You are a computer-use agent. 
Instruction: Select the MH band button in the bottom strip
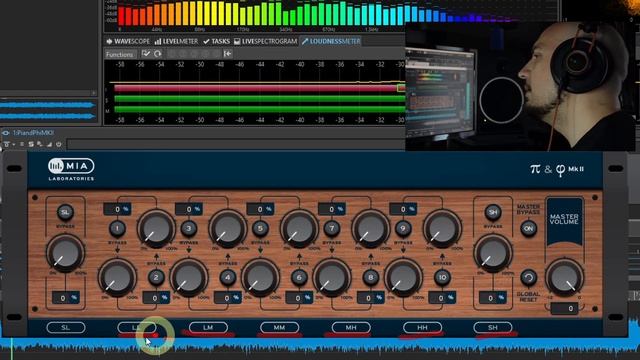(351, 327)
